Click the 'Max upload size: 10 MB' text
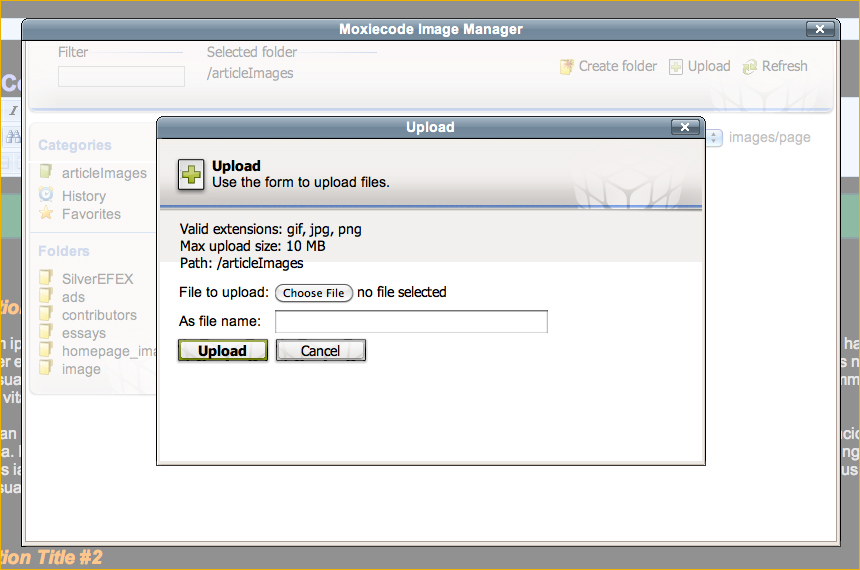 click(x=252, y=246)
